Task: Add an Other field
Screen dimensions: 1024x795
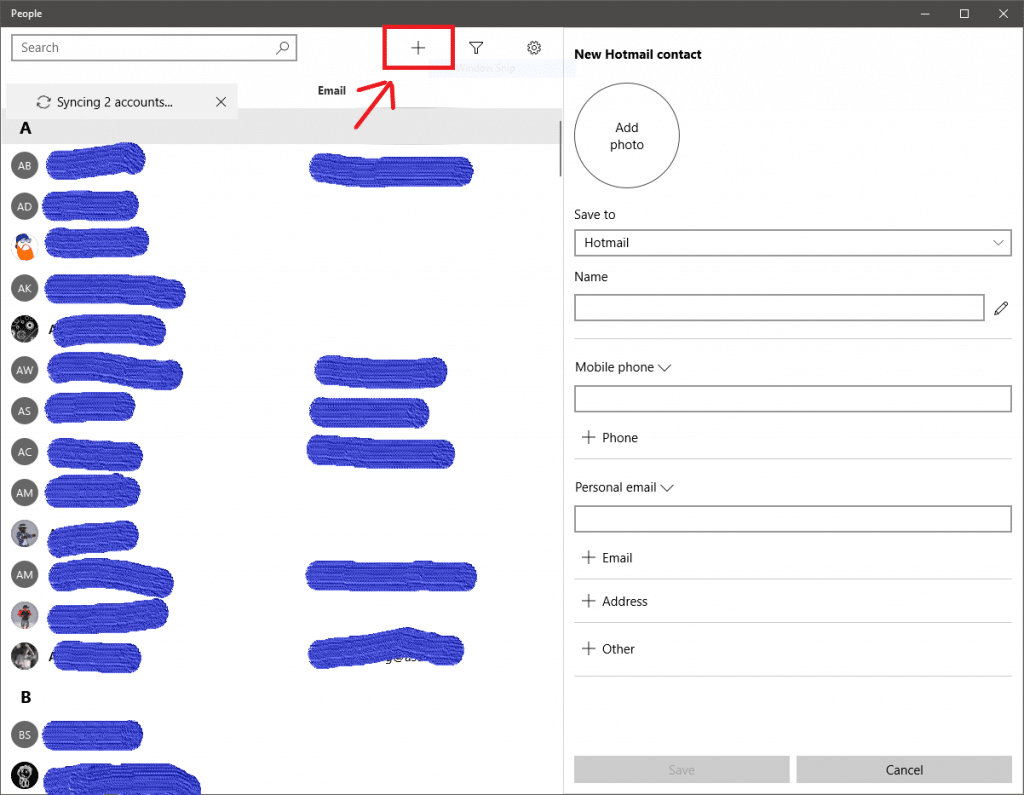Action: (x=607, y=649)
